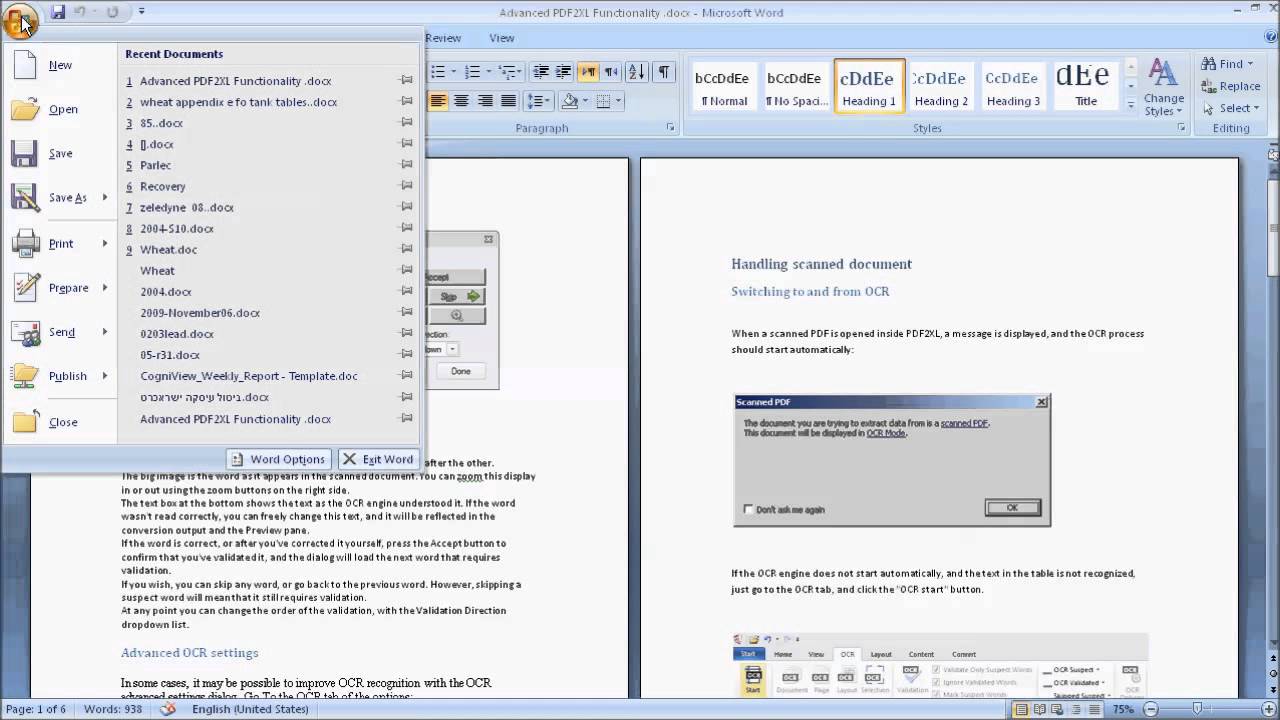Expand the Prepare submenu arrow

pos(104,288)
